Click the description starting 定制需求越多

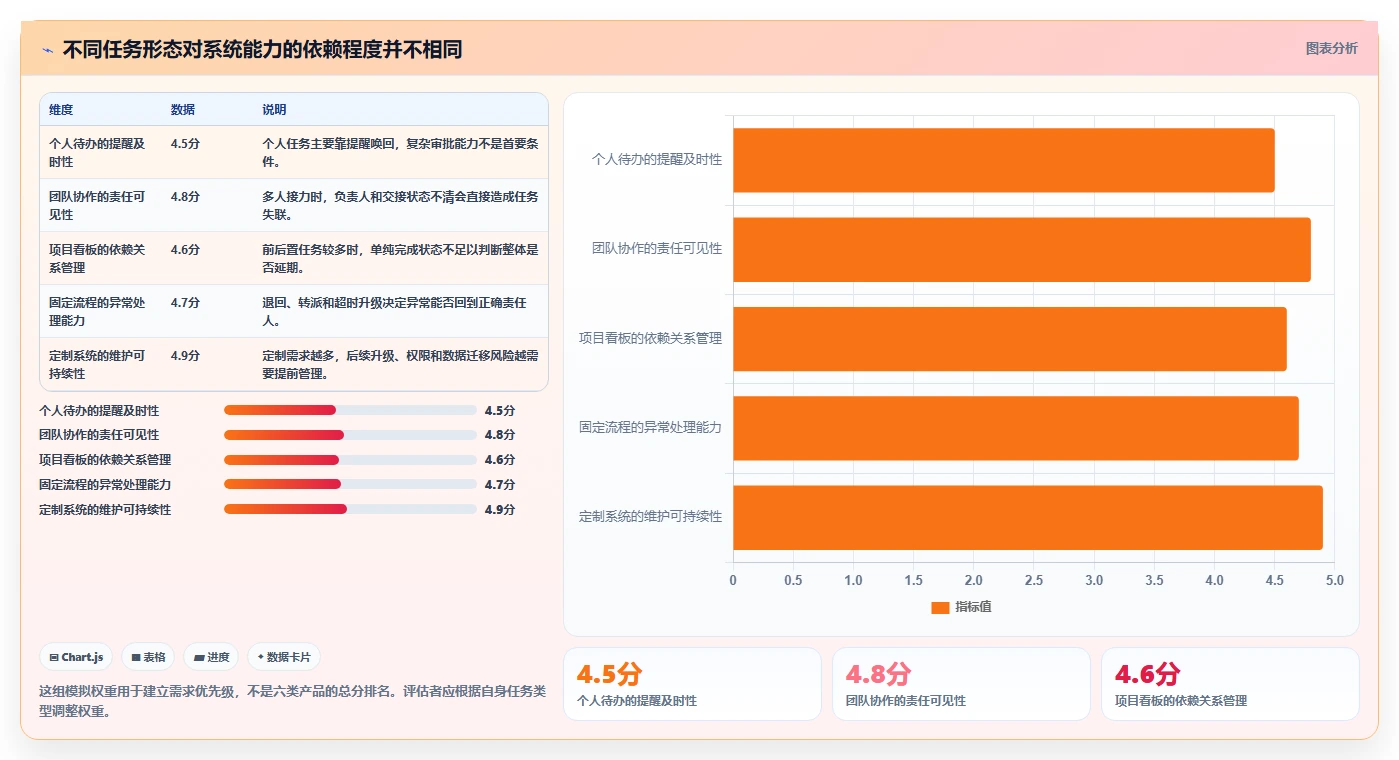400,364
